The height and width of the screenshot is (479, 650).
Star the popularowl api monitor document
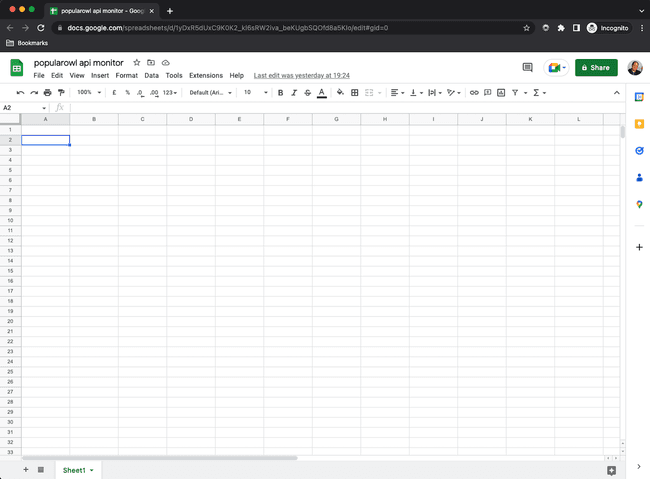(x=136, y=63)
